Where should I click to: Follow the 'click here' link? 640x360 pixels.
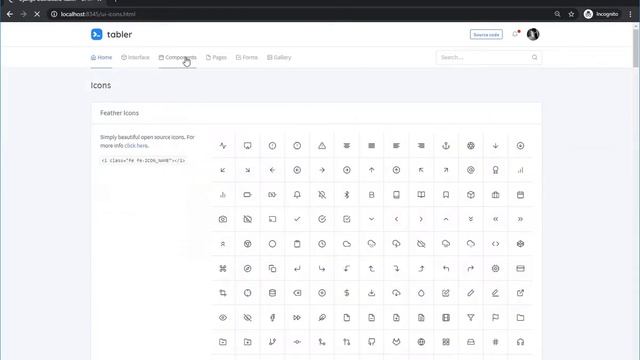[x=136, y=146]
